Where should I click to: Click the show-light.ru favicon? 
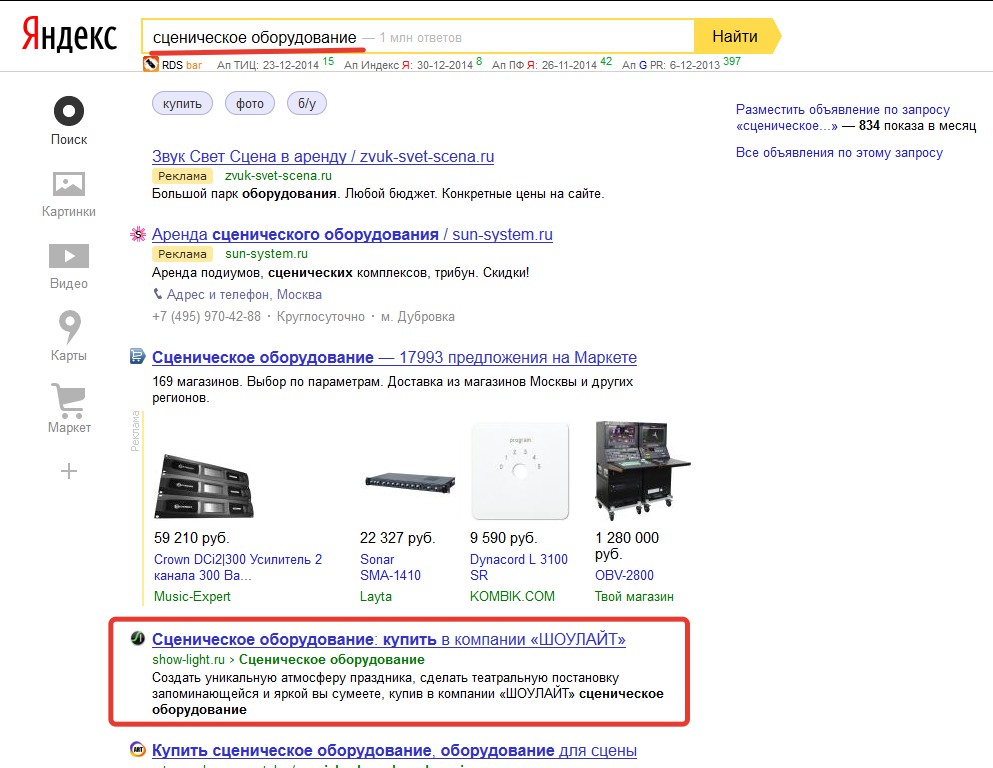click(x=137, y=638)
